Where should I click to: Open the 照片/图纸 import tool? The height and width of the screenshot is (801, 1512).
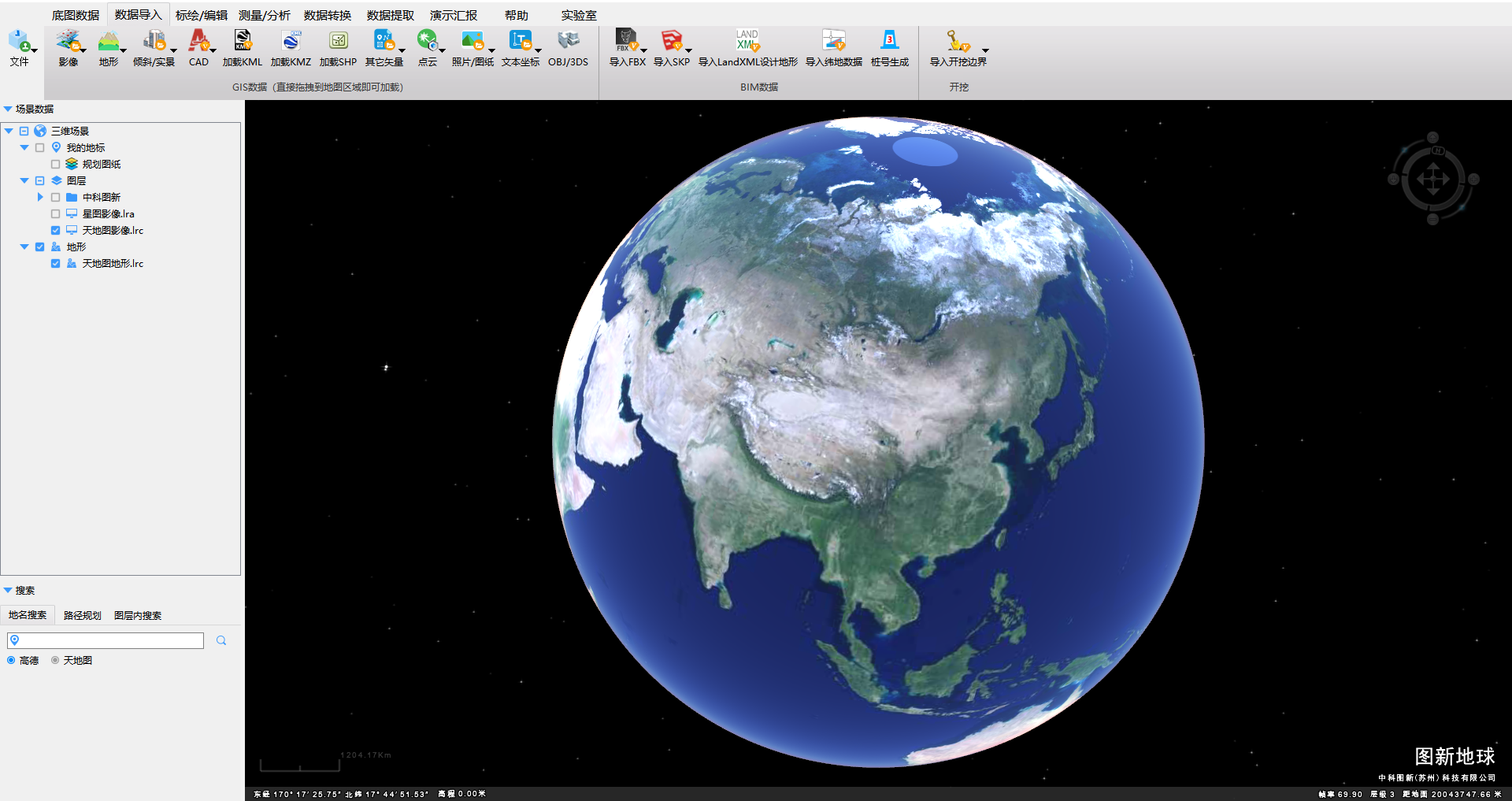click(x=472, y=47)
